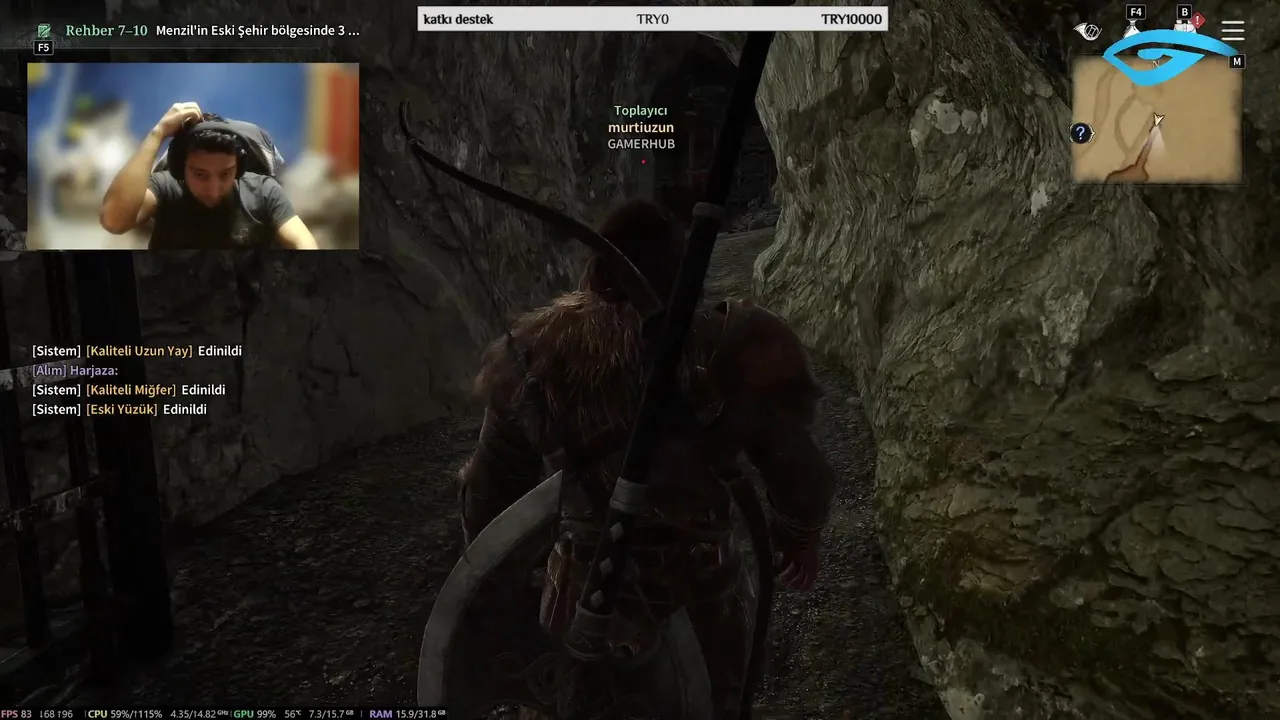Image resolution: width=1280 pixels, height=720 pixels.
Task: Open the quest guide book icon
Action: 44,30
